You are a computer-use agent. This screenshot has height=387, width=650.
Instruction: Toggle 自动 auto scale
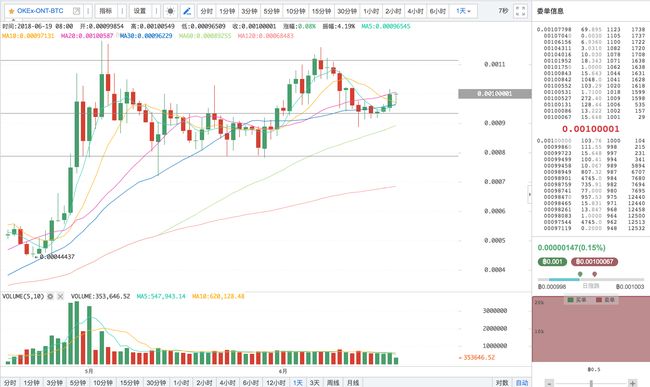(521, 382)
